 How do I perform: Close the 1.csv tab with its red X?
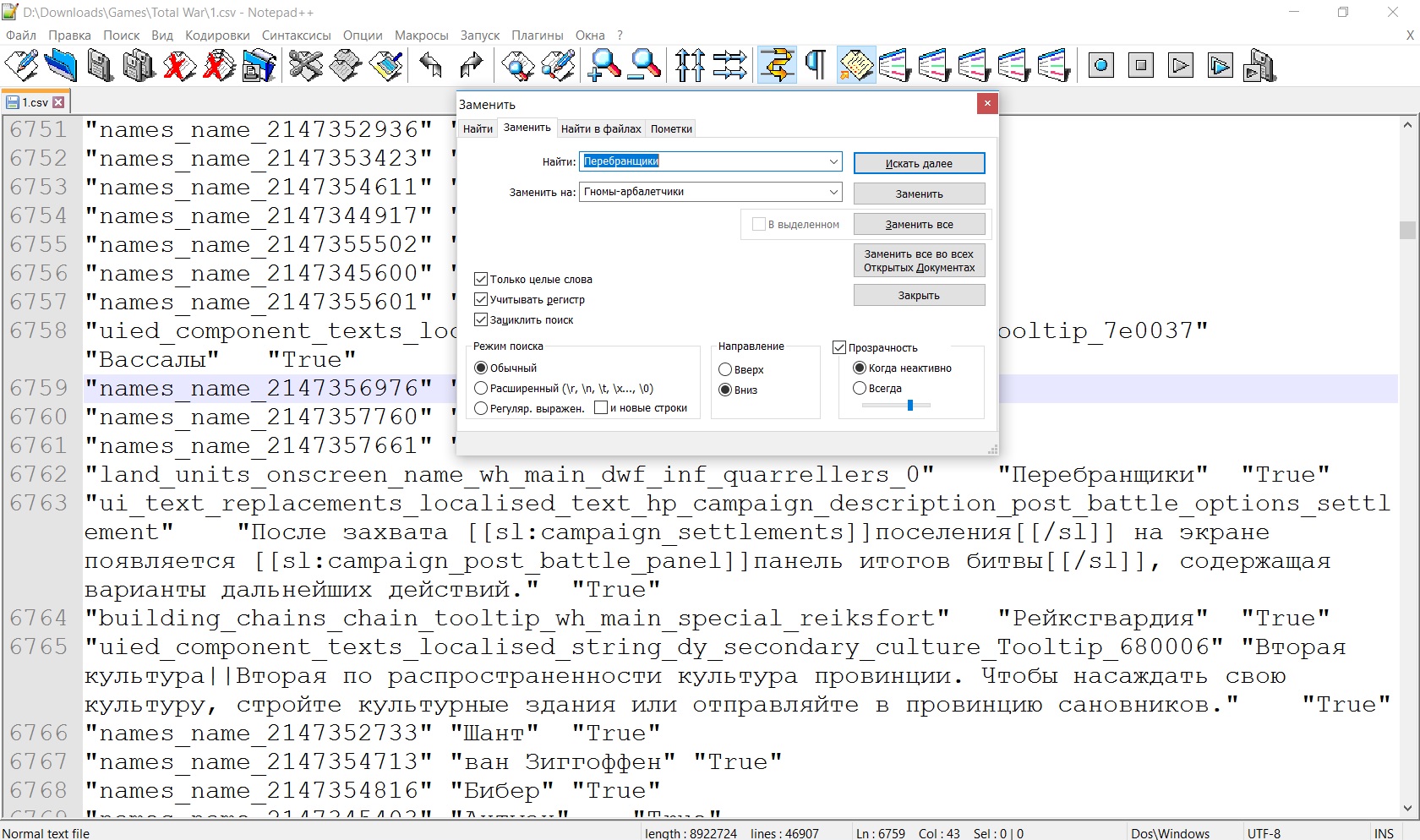(x=58, y=102)
